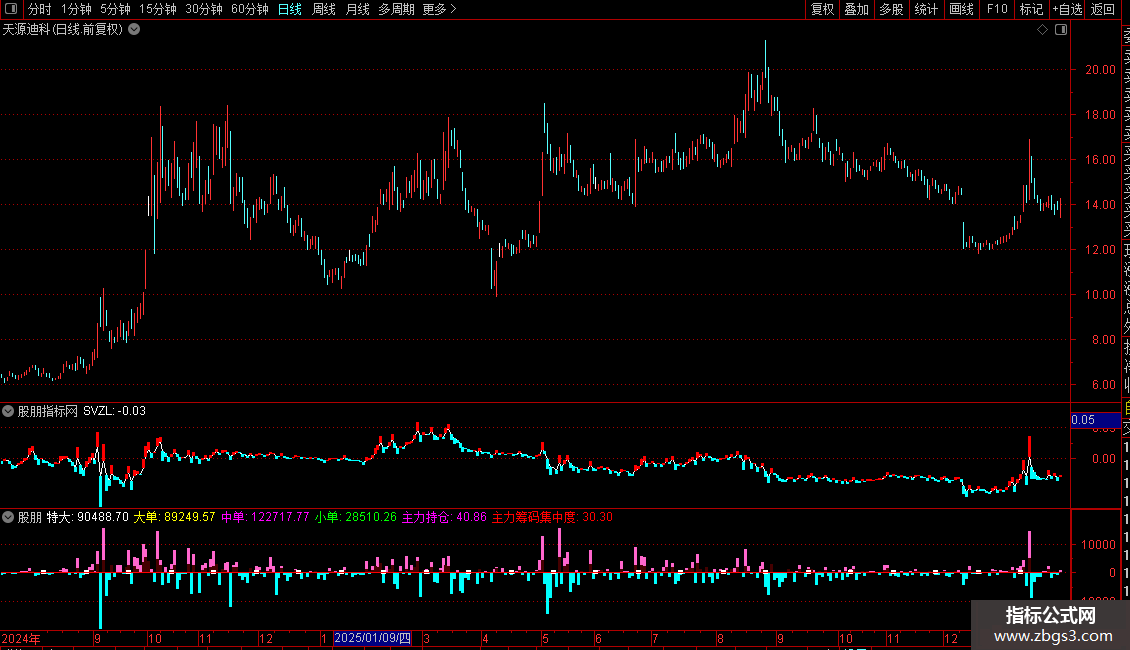This screenshot has height=650, width=1130.
Task: Toggle the left sidebar panel icon
Action: pos(11,9)
